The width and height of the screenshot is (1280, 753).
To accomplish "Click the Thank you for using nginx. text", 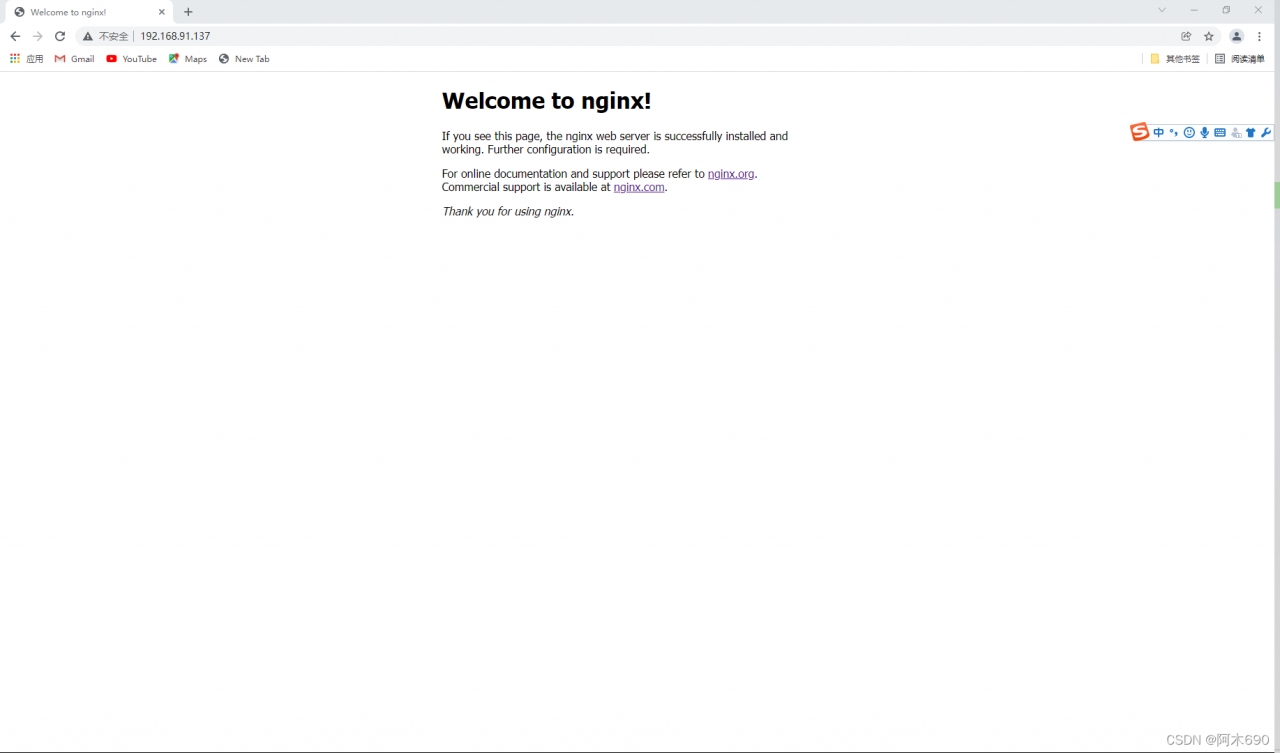I will pyautogui.click(x=508, y=212).
